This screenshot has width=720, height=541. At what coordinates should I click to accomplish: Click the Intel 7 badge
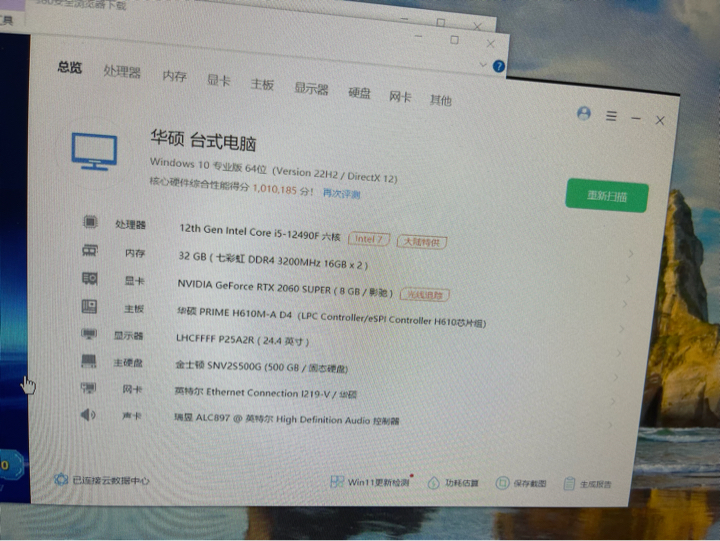point(369,239)
